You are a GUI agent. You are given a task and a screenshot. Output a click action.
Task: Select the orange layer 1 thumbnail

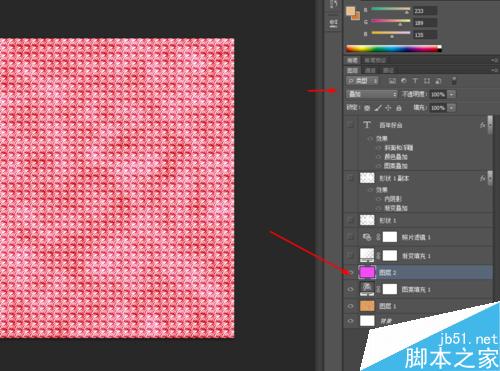(x=367, y=306)
